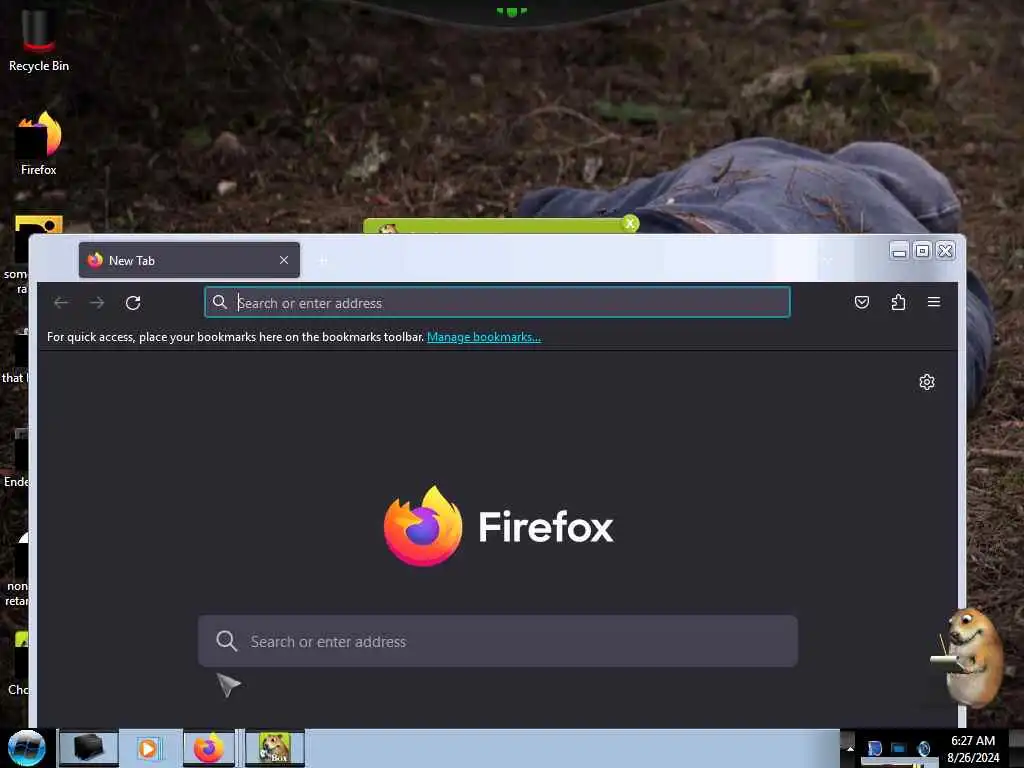Open the Firefox hamburger menu
Viewport: 1024px width, 768px height.
[x=934, y=302]
